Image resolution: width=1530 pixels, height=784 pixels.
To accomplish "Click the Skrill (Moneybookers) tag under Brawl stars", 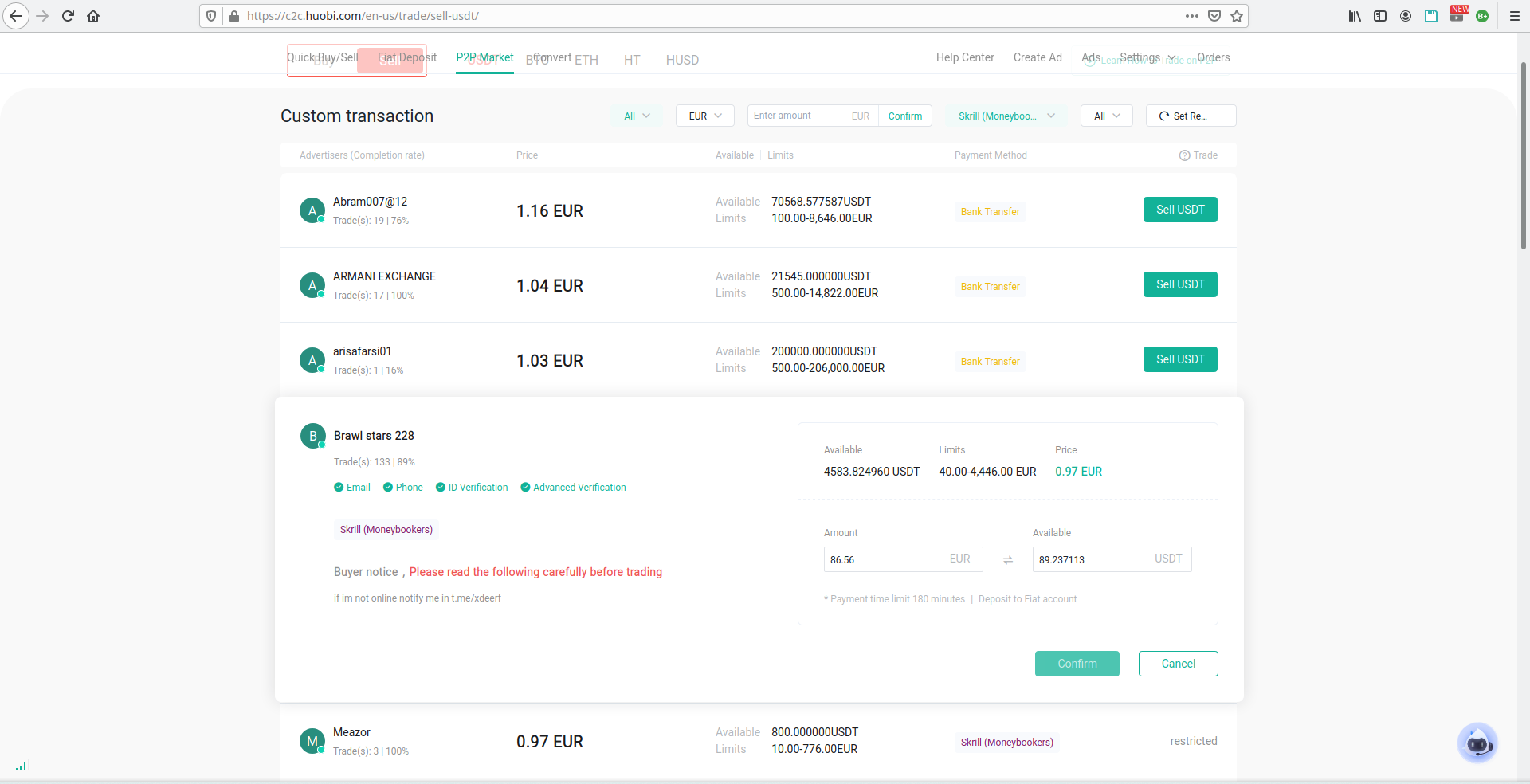I will pos(386,530).
